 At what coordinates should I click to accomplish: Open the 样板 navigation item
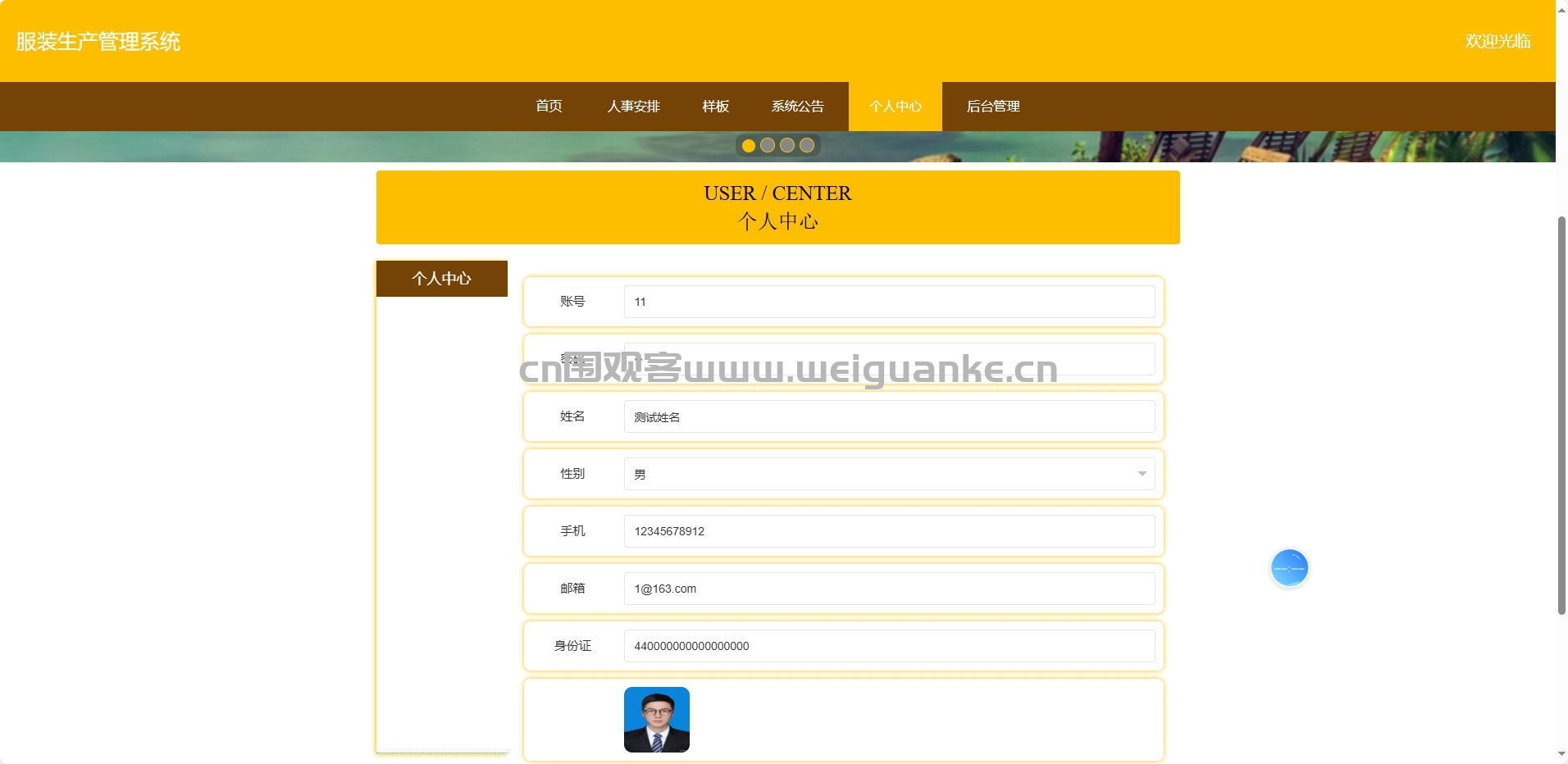(715, 107)
